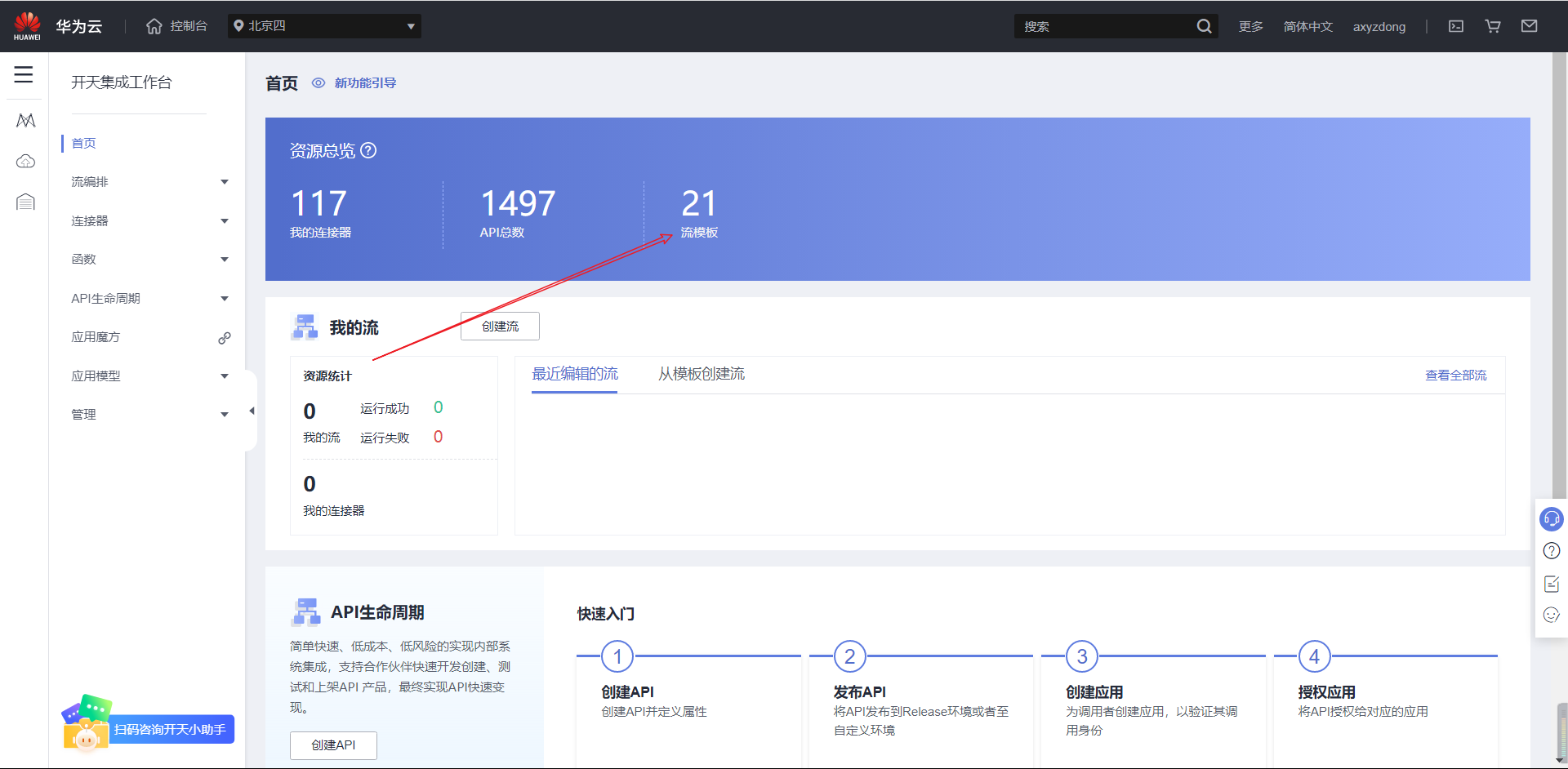The width and height of the screenshot is (1568, 769).
Task: Click the 创建API button
Action: click(x=333, y=745)
